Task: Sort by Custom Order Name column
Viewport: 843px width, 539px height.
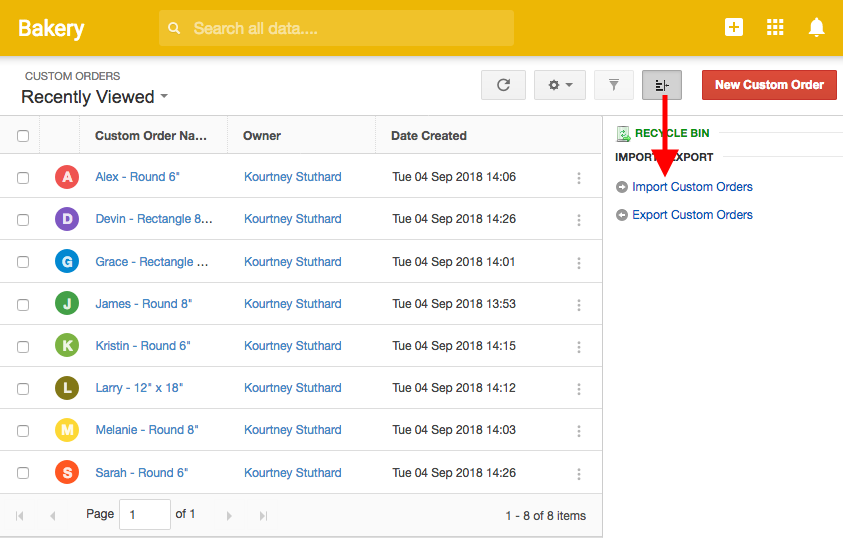Action: [x=151, y=136]
